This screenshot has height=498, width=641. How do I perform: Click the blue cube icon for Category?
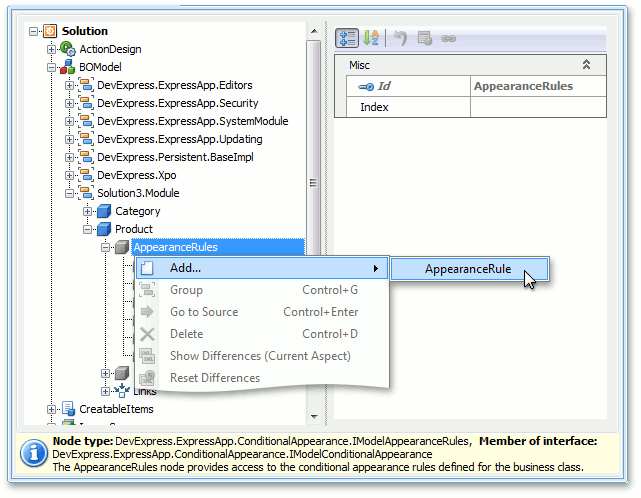[x=104, y=211]
